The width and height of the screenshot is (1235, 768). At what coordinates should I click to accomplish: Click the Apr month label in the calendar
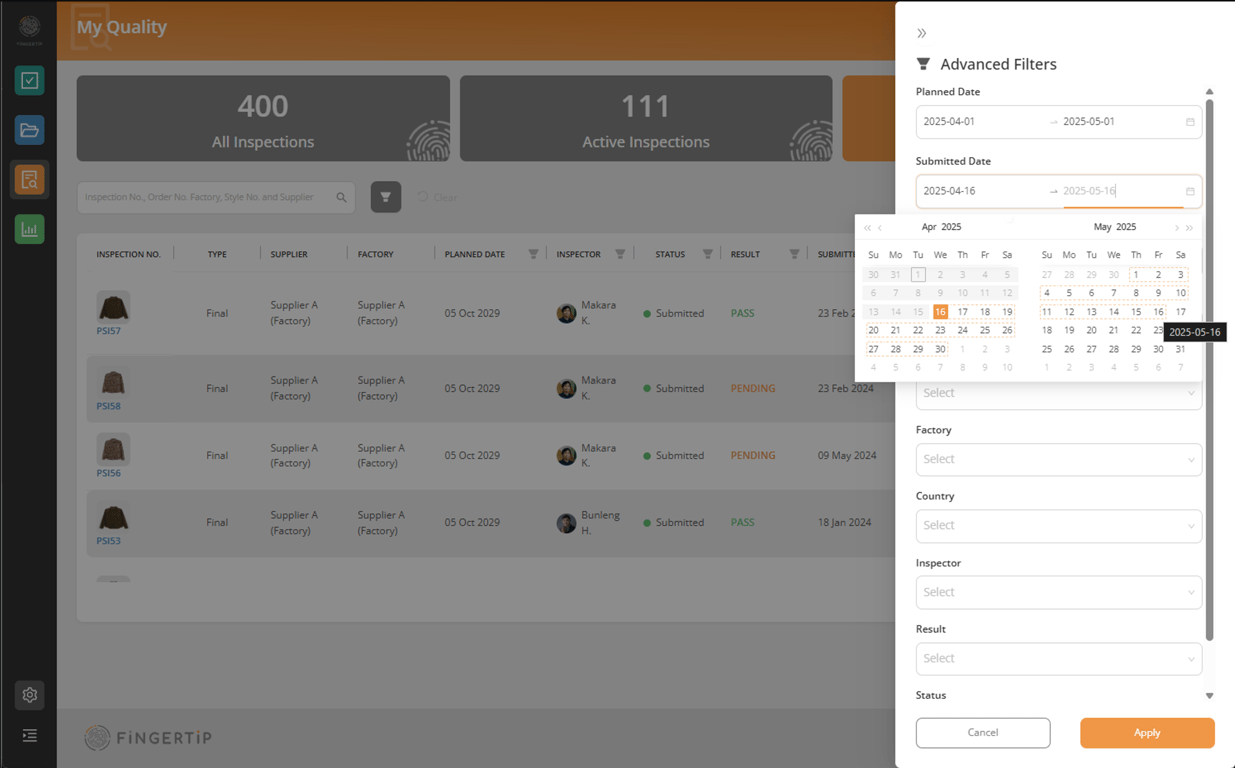(x=929, y=227)
